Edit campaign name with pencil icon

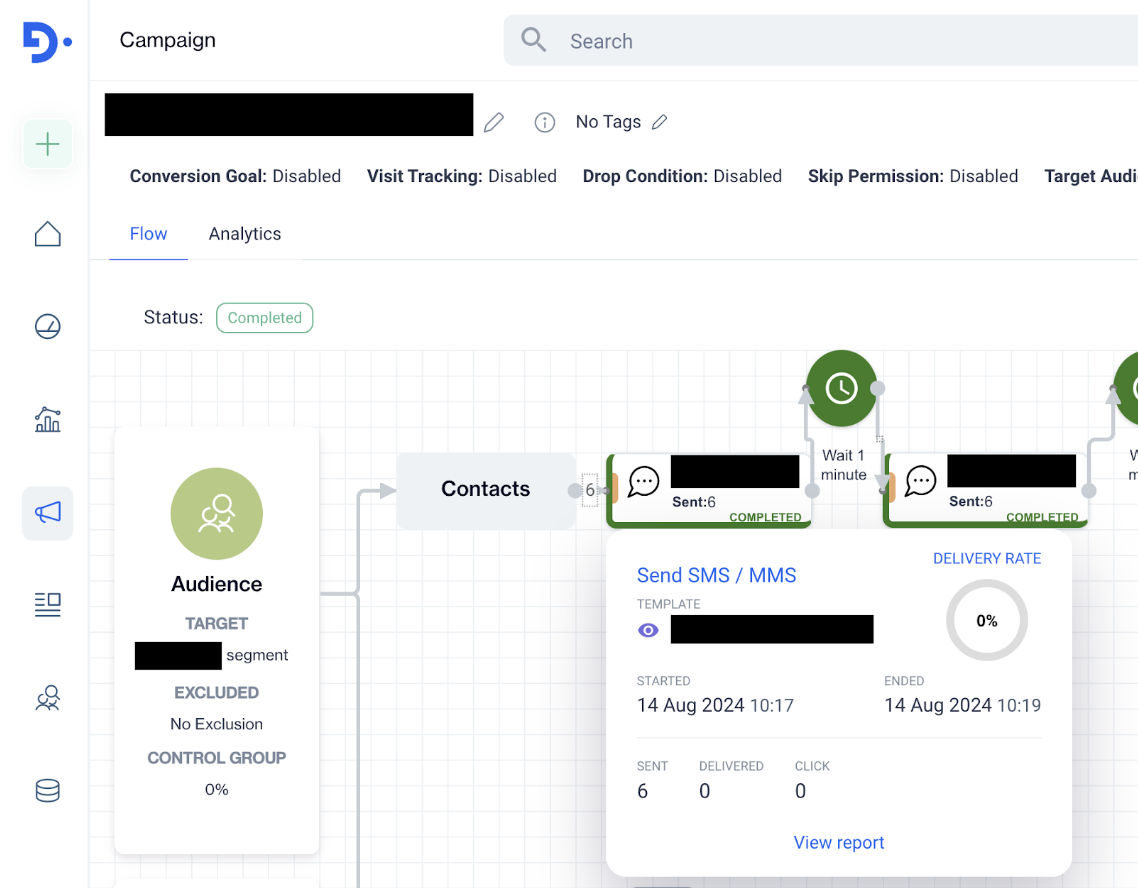pyautogui.click(x=494, y=122)
